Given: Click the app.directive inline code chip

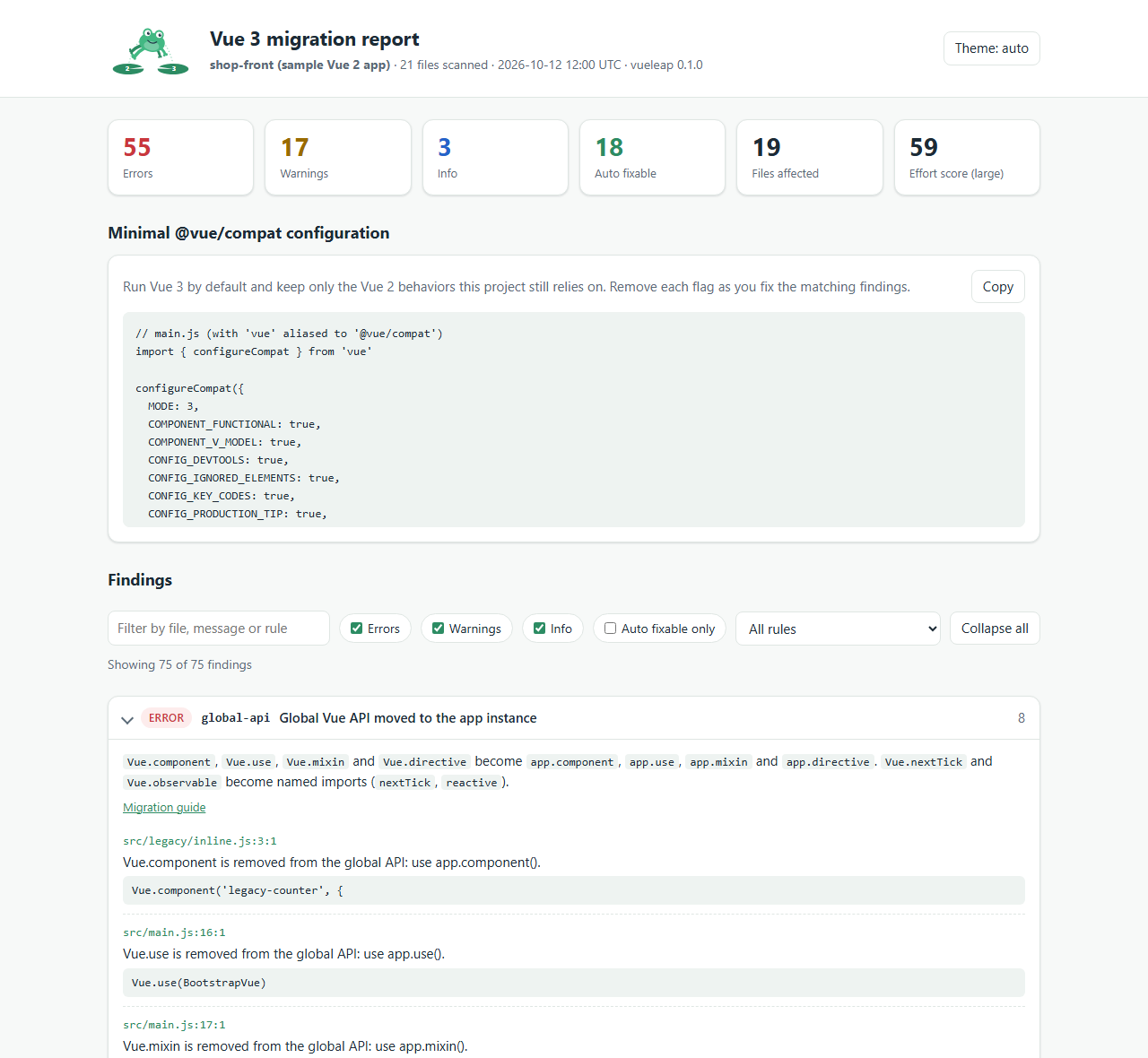Looking at the screenshot, I should pyautogui.click(x=828, y=762).
